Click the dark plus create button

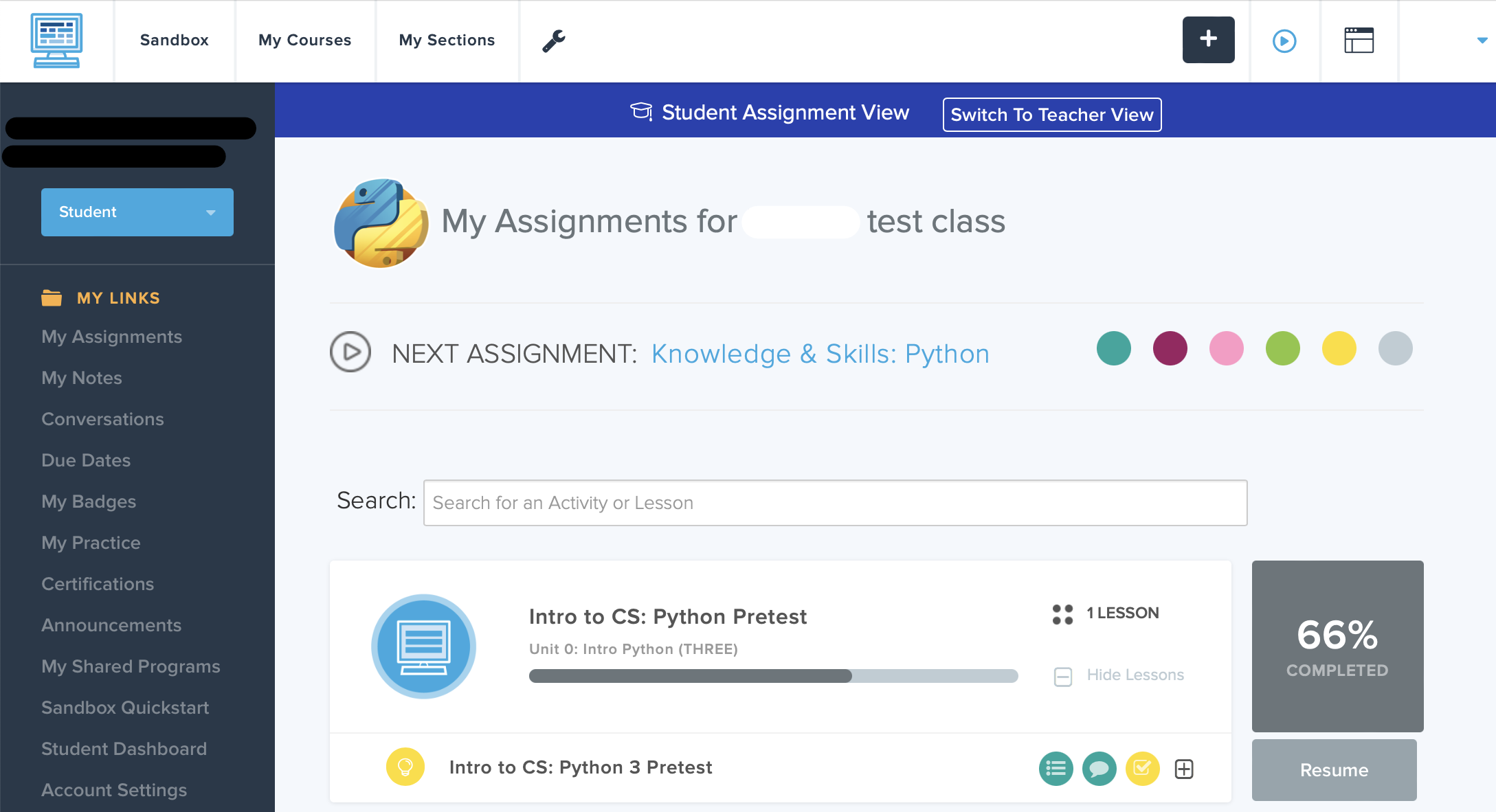coord(1208,40)
